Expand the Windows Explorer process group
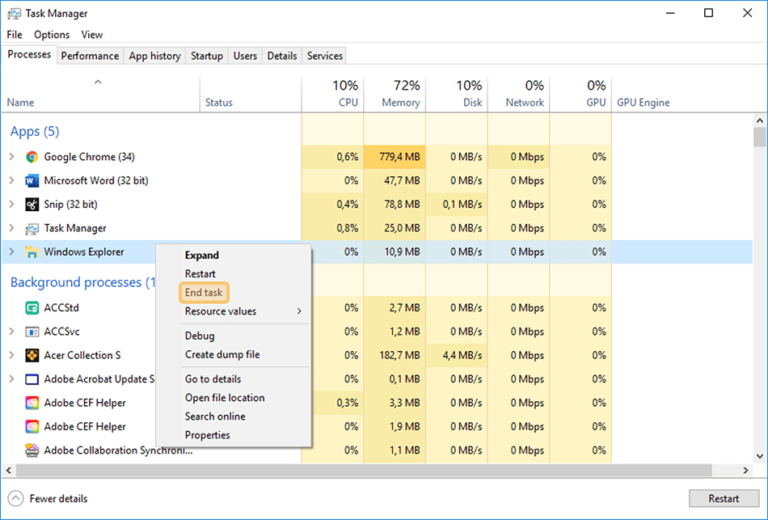 click(12, 252)
